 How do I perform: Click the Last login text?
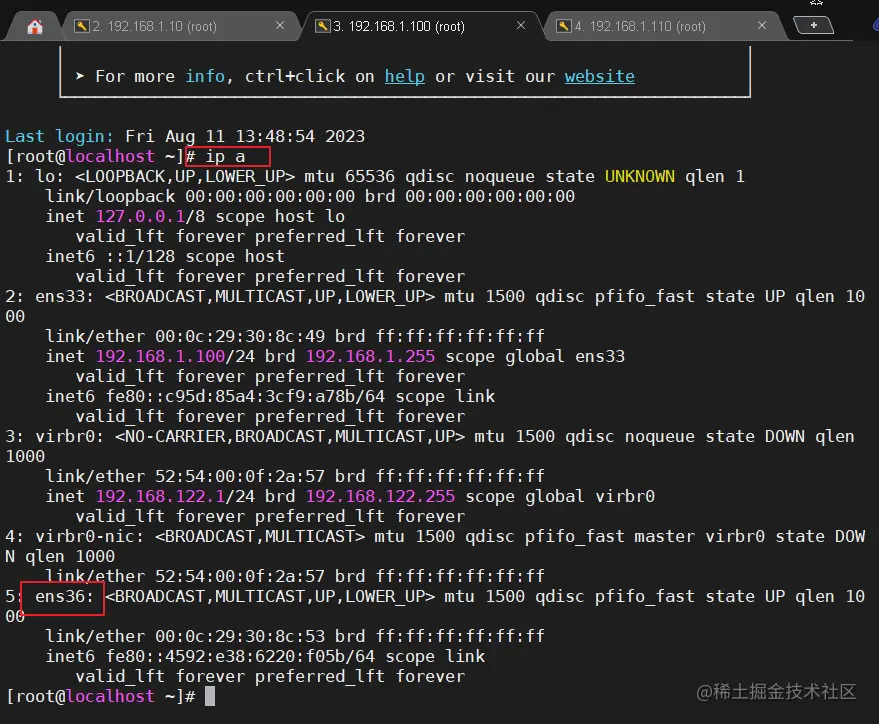(59, 136)
